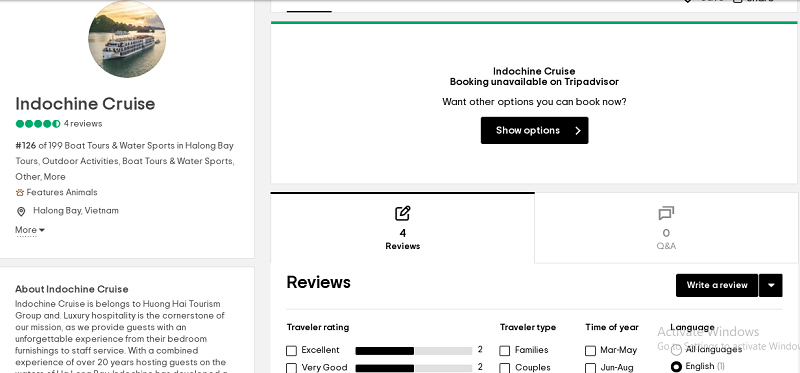Click the Indochine Cruise boat profile photo
The image size is (800, 373).
pos(127,39)
